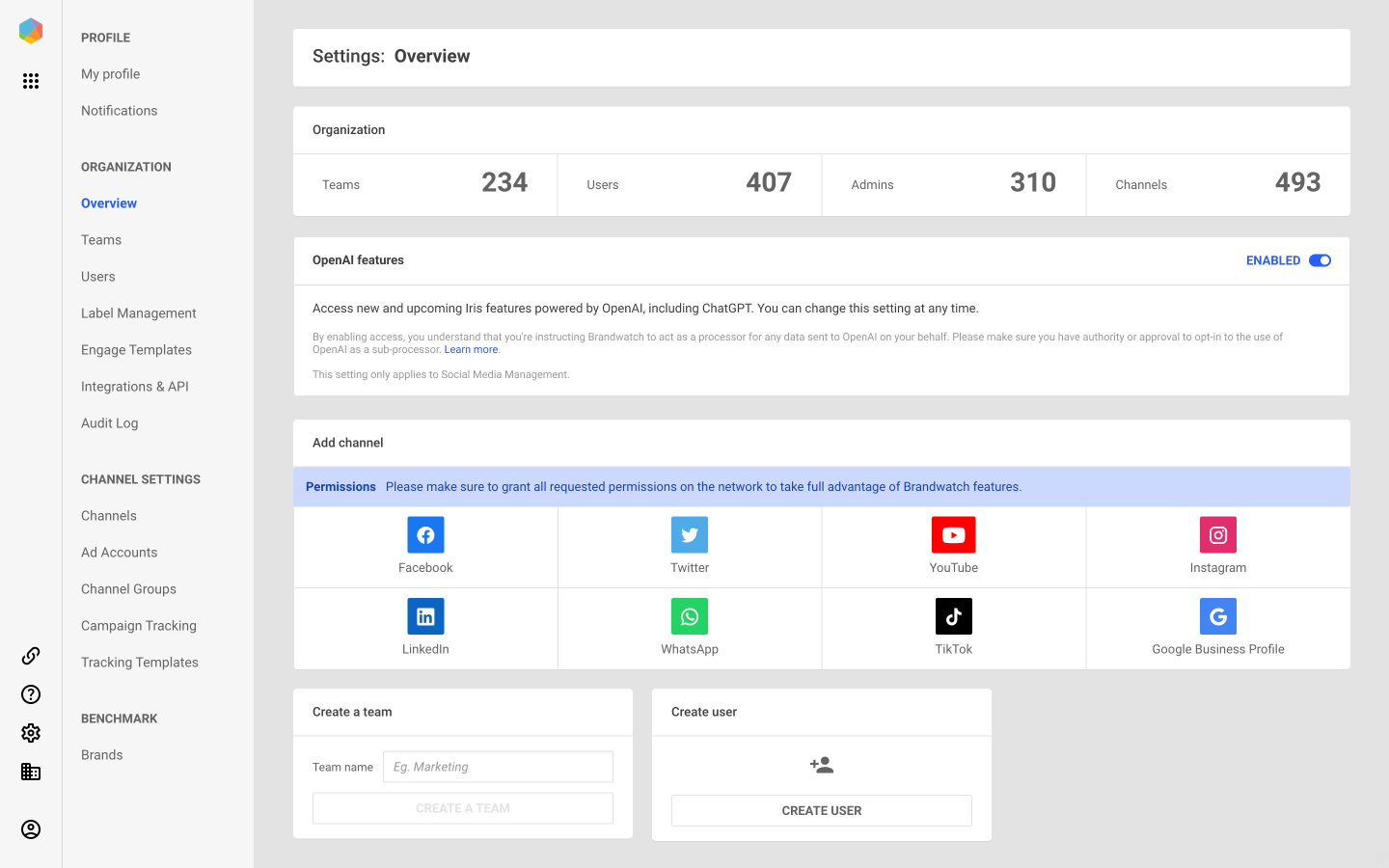Open the Users settings page
This screenshot has height=868, width=1389.
click(98, 277)
